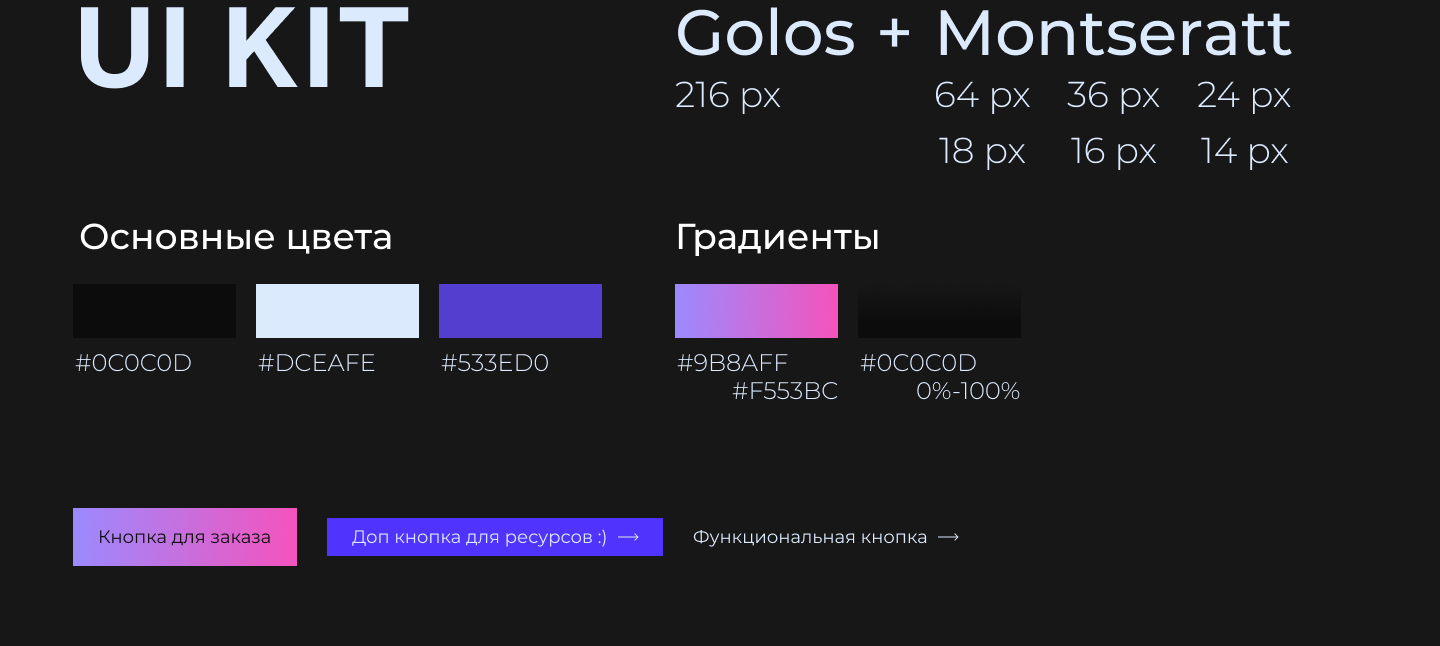Pick the light blue #DCEAFE swatch
Image resolution: width=1440 pixels, height=646 pixels.
coord(337,311)
